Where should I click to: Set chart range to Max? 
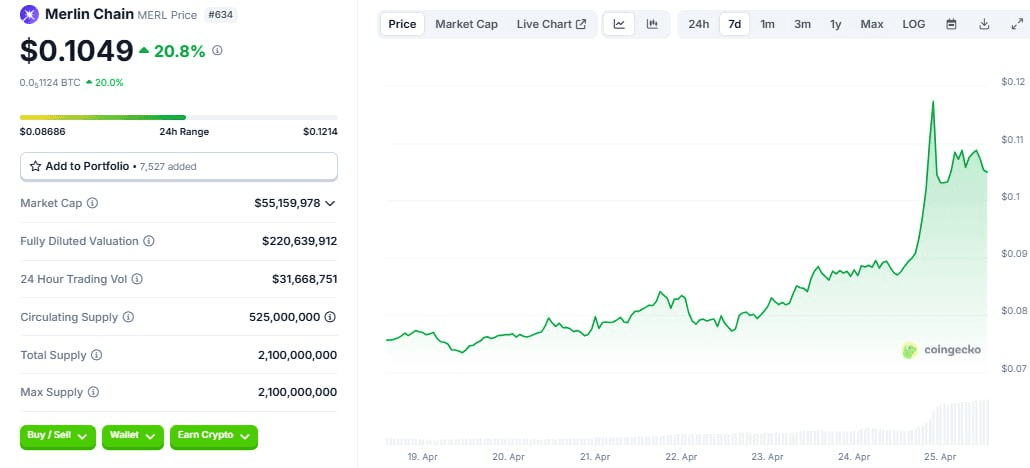[872, 24]
